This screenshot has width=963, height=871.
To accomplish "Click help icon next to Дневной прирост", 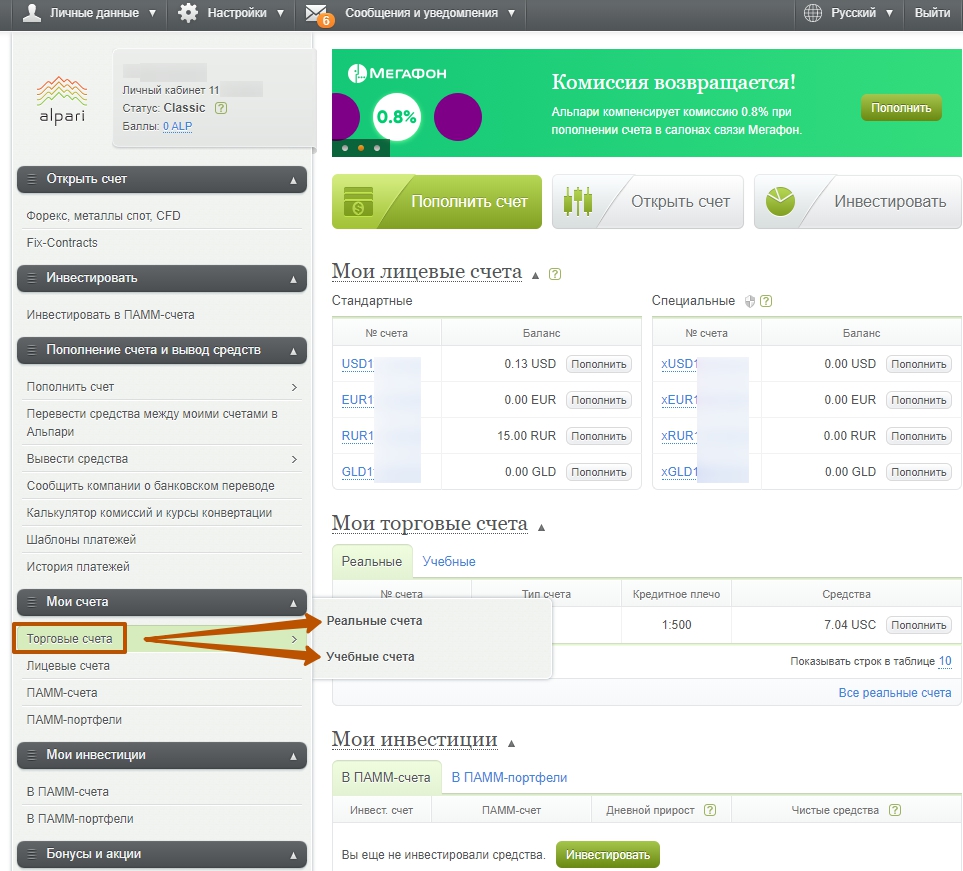I will coord(710,810).
